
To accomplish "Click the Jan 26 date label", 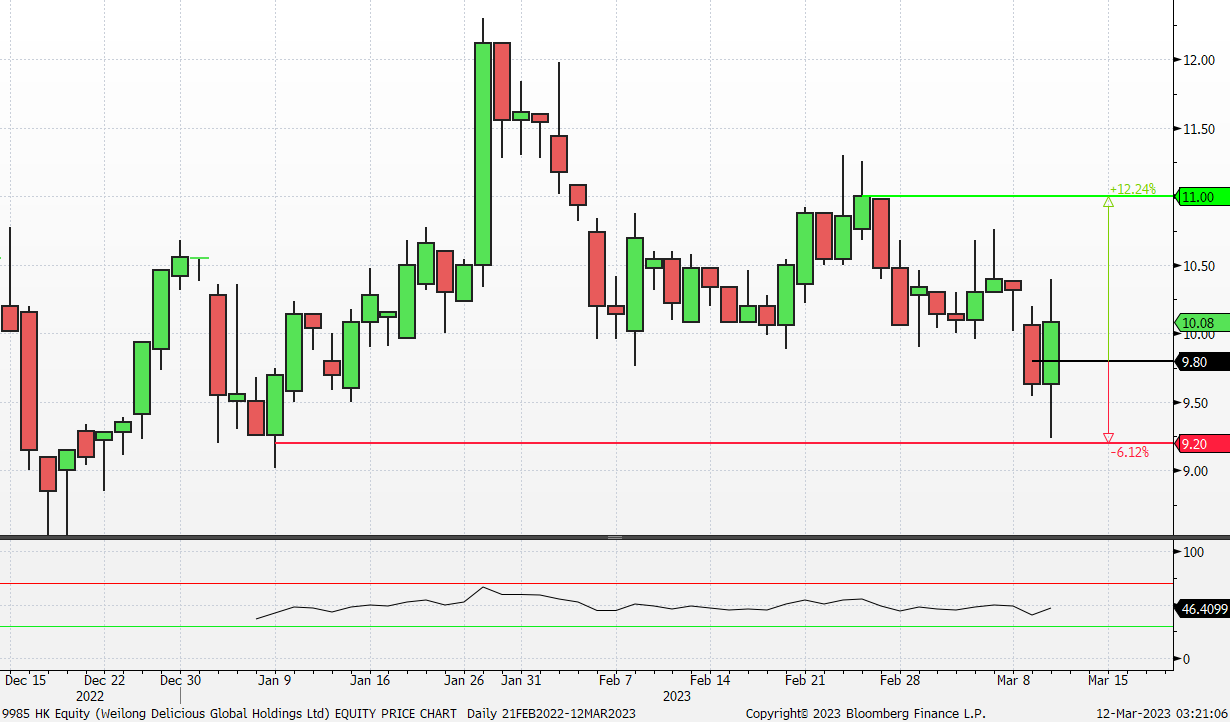I will click(465, 680).
